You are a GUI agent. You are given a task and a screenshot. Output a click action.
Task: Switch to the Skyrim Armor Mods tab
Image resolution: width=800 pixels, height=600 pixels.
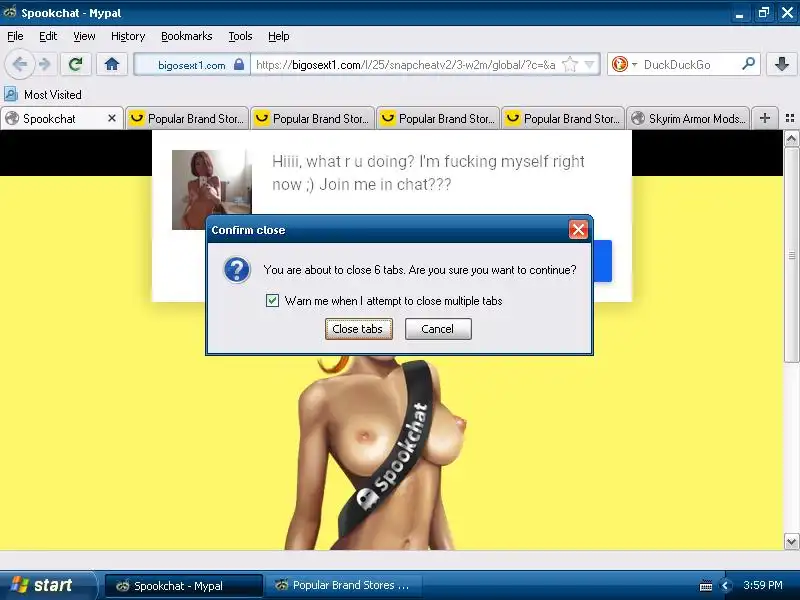[688, 118]
